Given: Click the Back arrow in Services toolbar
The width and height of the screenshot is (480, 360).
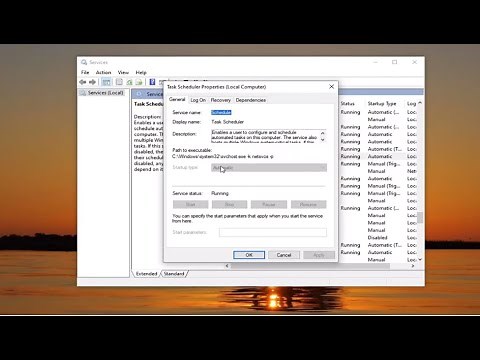Looking at the screenshot, I should 82,82.
